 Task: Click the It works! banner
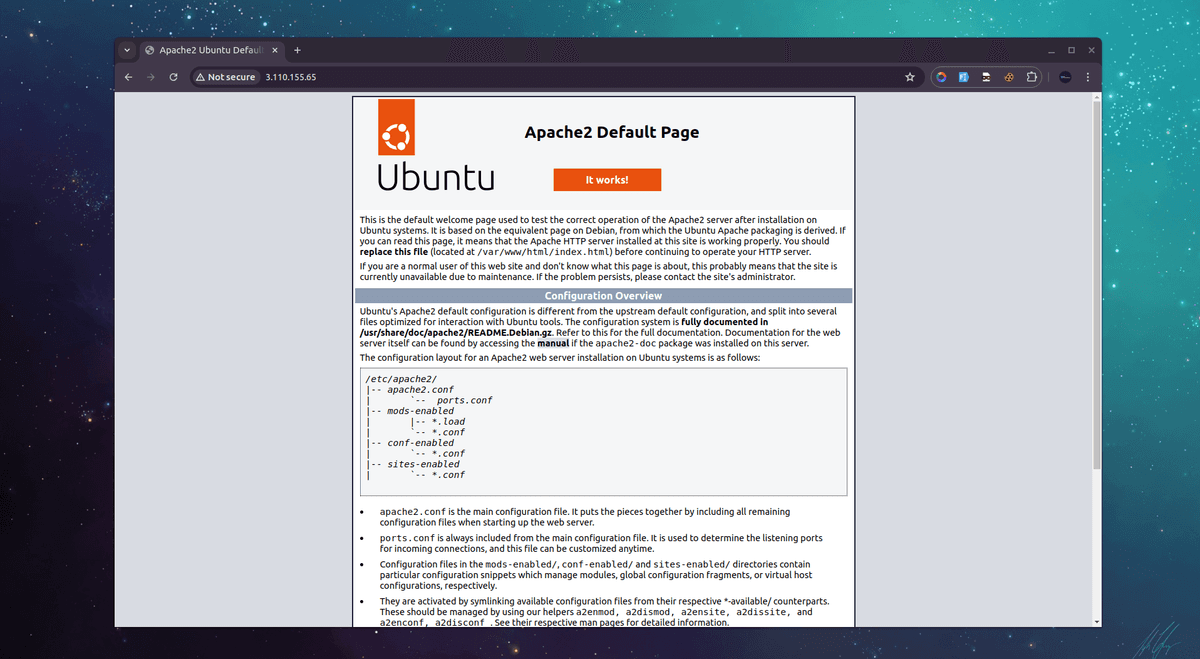coord(607,179)
